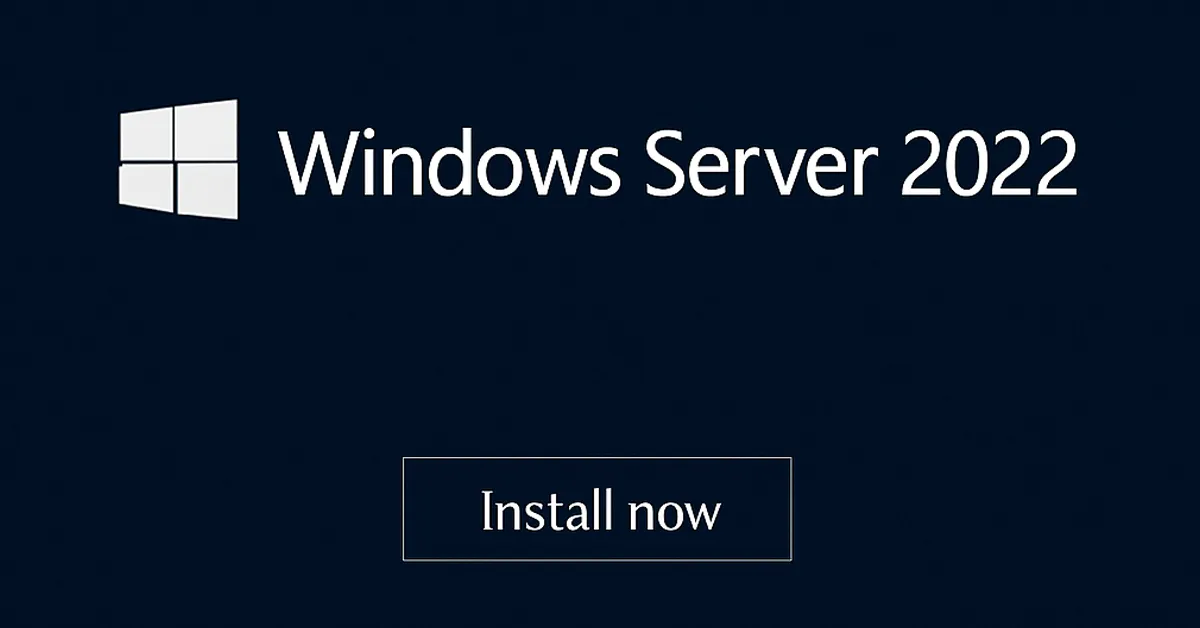
Task: Click the Install now button
Action: [597, 509]
